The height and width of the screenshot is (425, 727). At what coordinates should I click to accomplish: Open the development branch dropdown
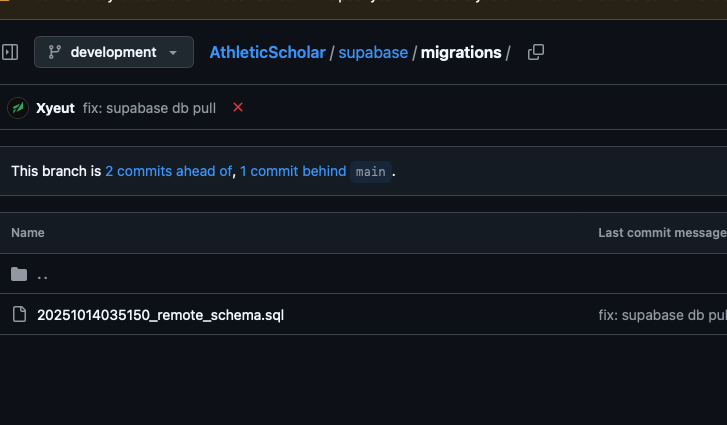113,52
